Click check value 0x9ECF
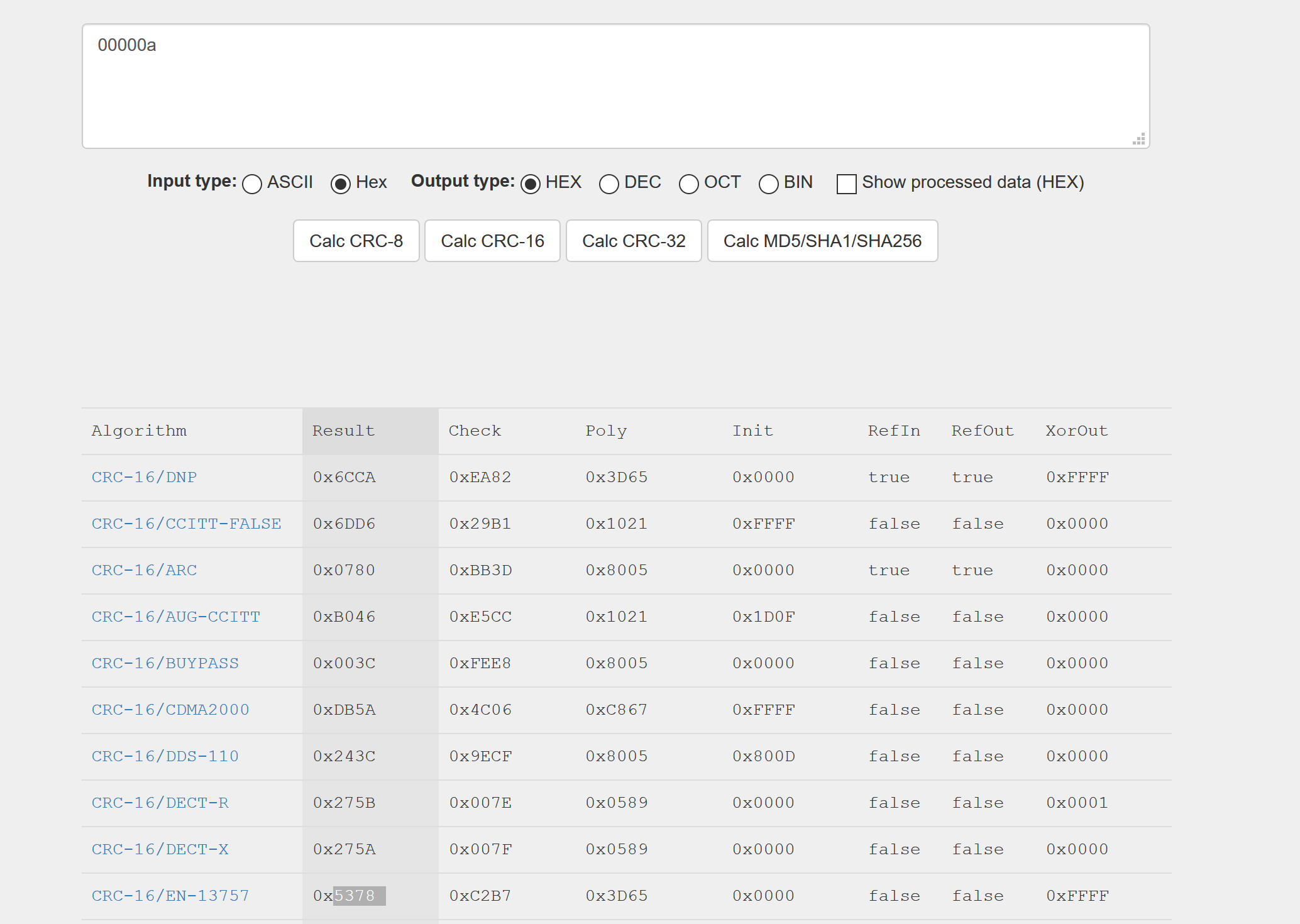Image resolution: width=1300 pixels, height=924 pixels. click(480, 756)
